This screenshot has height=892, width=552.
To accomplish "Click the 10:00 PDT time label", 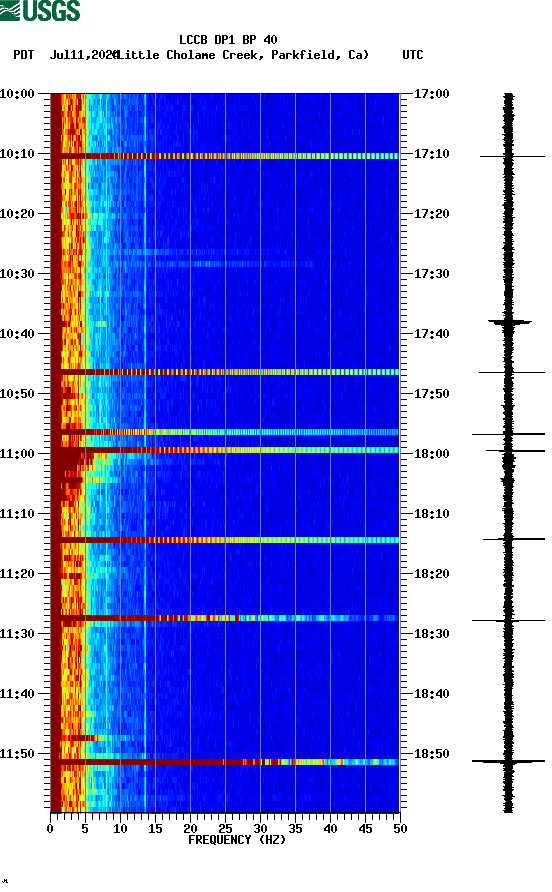I will click(x=17, y=94).
